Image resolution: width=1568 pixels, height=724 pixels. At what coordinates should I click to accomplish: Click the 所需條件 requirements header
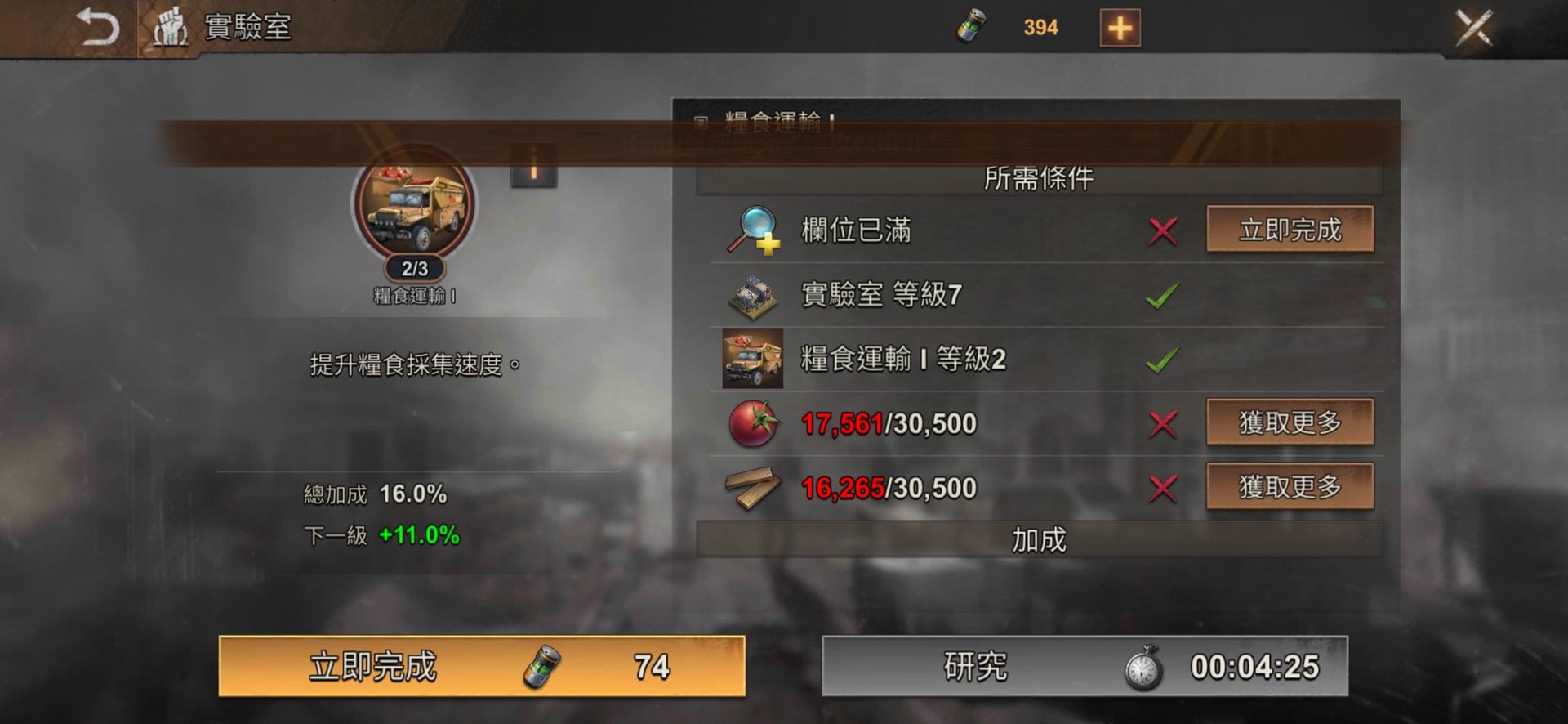(1039, 178)
